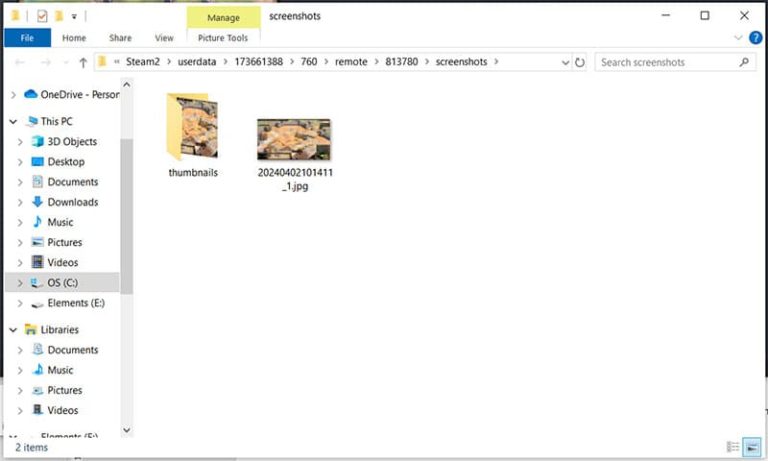Switch to the View ribbon tab
768x461 pixels.
pyautogui.click(x=164, y=38)
